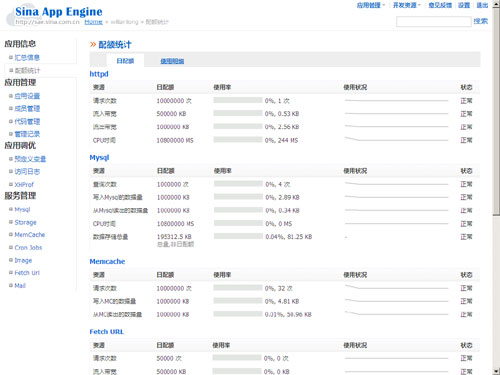500x375 pixels.
Task: Click the '0%, 4.81 KB' Memcache value
Action: click(x=282, y=301)
